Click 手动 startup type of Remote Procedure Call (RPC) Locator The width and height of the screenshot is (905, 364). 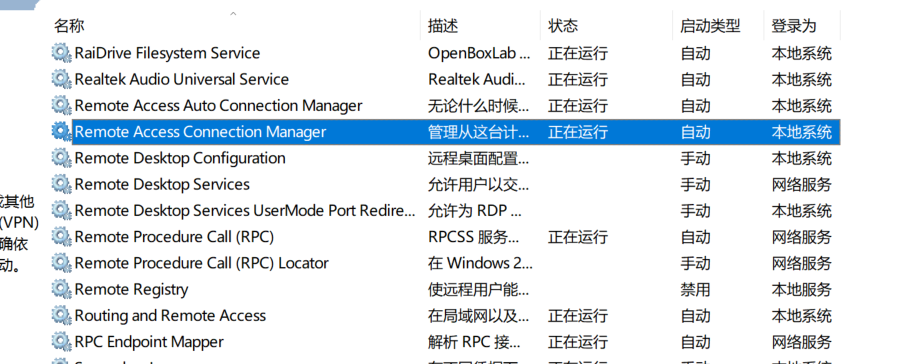tap(695, 263)
